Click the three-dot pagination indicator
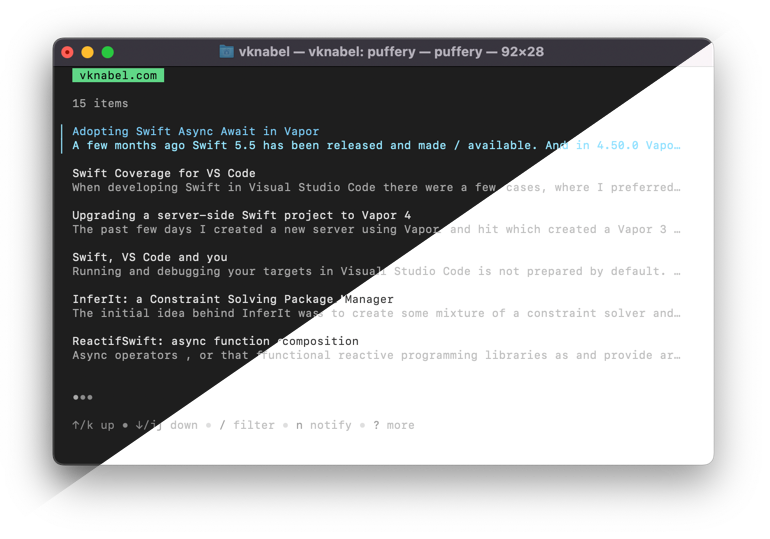The height and width of the screenshot is (539, 770). pyautogui.click(x=82, y=397)
